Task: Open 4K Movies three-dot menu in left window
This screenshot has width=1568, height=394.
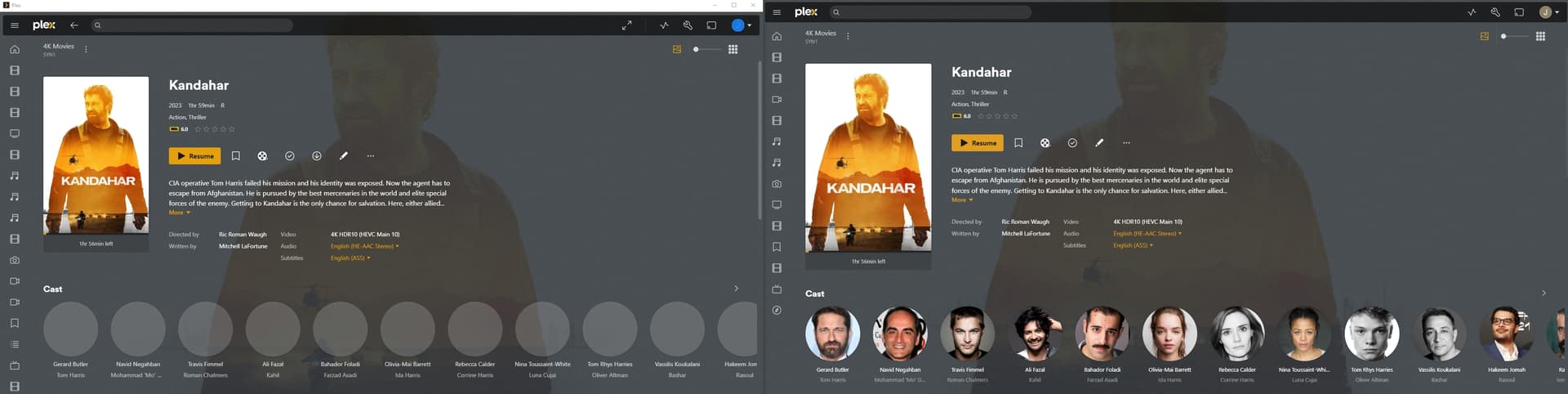Action: (x=86, y=49)
